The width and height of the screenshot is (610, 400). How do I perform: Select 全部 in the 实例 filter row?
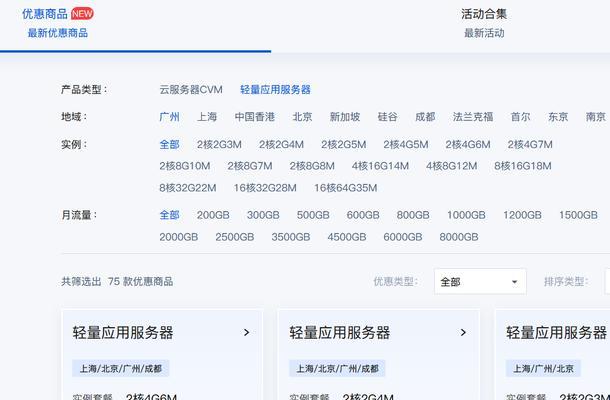(170, 144)
